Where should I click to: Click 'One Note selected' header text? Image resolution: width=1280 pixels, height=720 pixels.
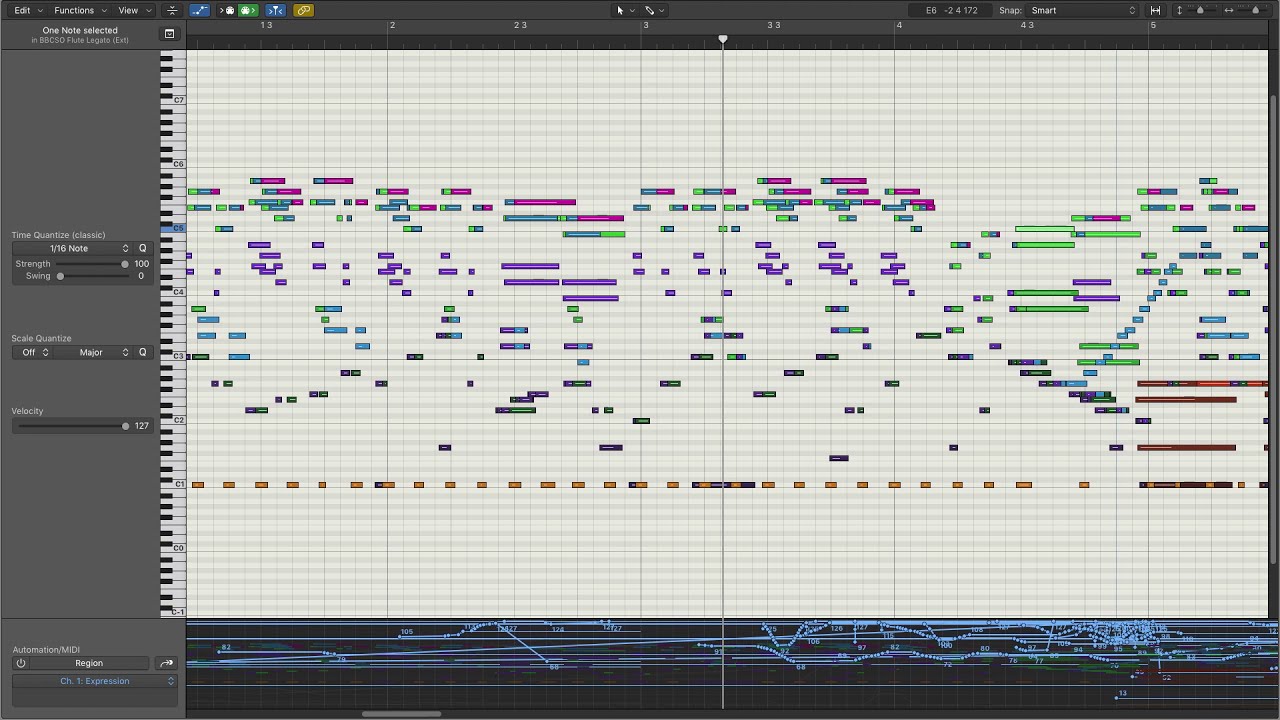pyautogui.click(x=80, y=30)
